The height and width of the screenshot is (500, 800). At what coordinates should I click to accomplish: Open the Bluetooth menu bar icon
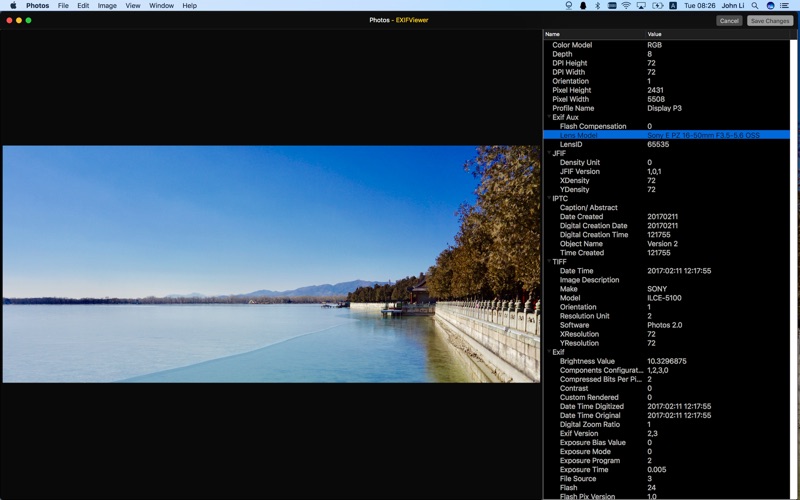click(x=597, y=6)
